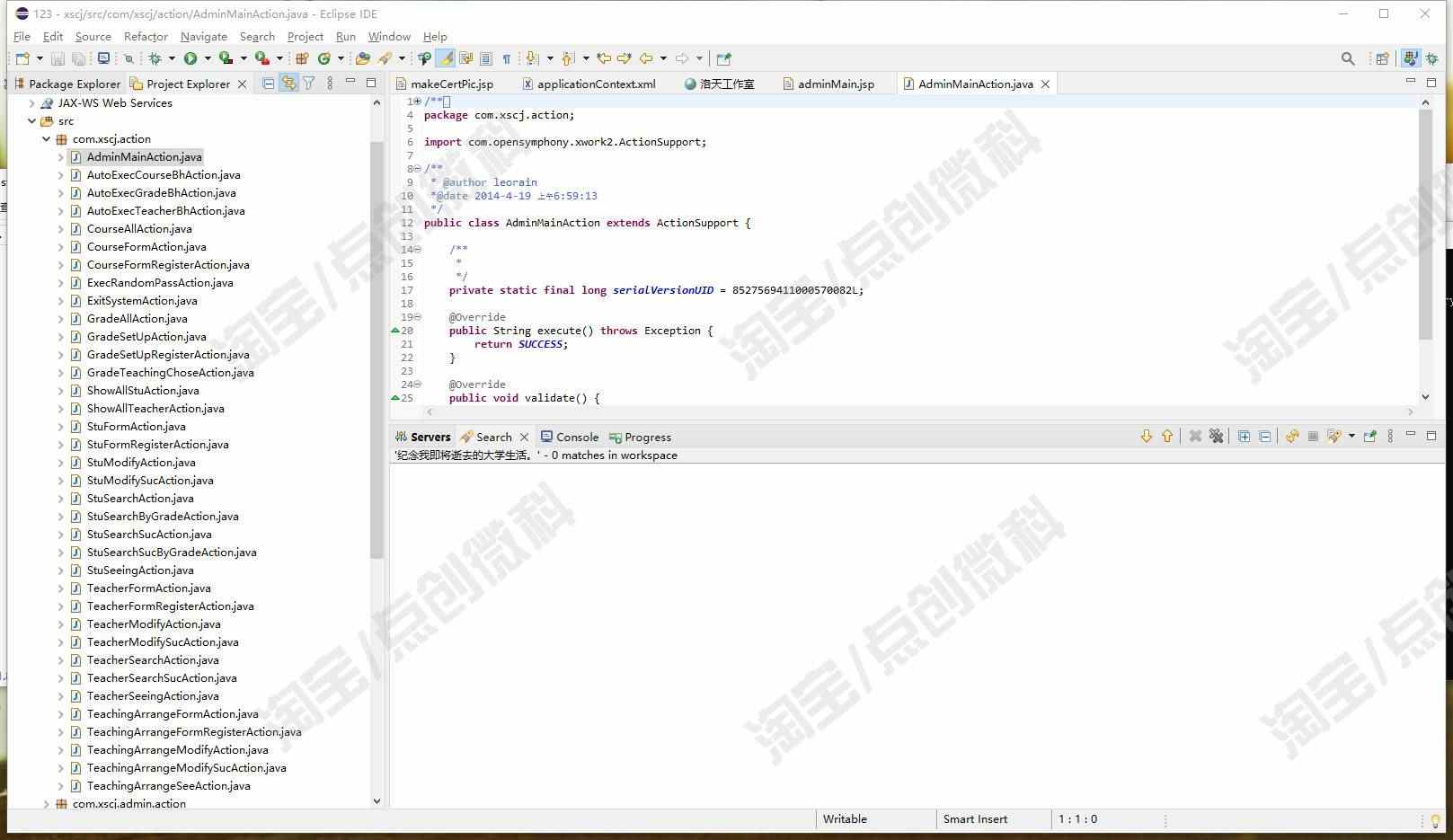Click the Save icon in main toolbar

click(58, 58)
